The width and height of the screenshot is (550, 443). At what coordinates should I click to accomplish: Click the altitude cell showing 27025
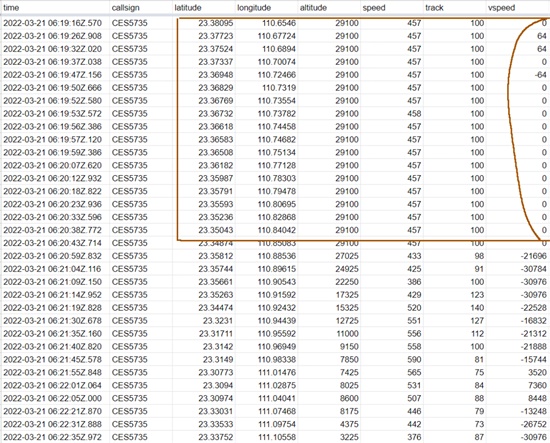point(329,256)
